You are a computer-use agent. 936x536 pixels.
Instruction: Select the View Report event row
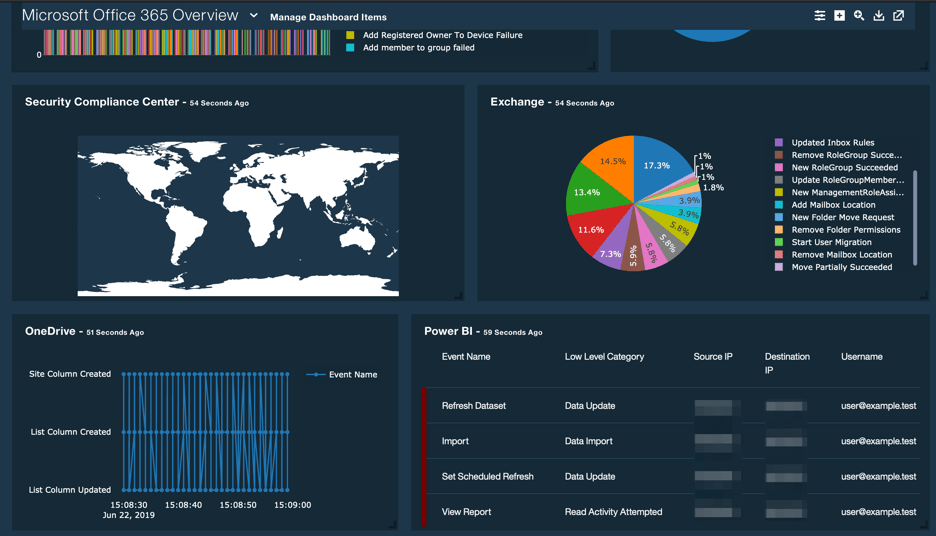[x=670, y=512]
